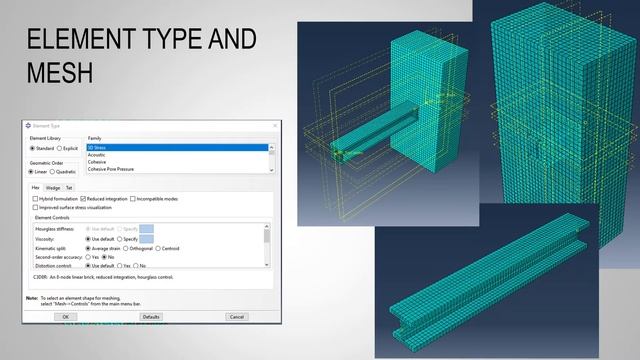Switch to the Wedge tab

coord(53,188)
